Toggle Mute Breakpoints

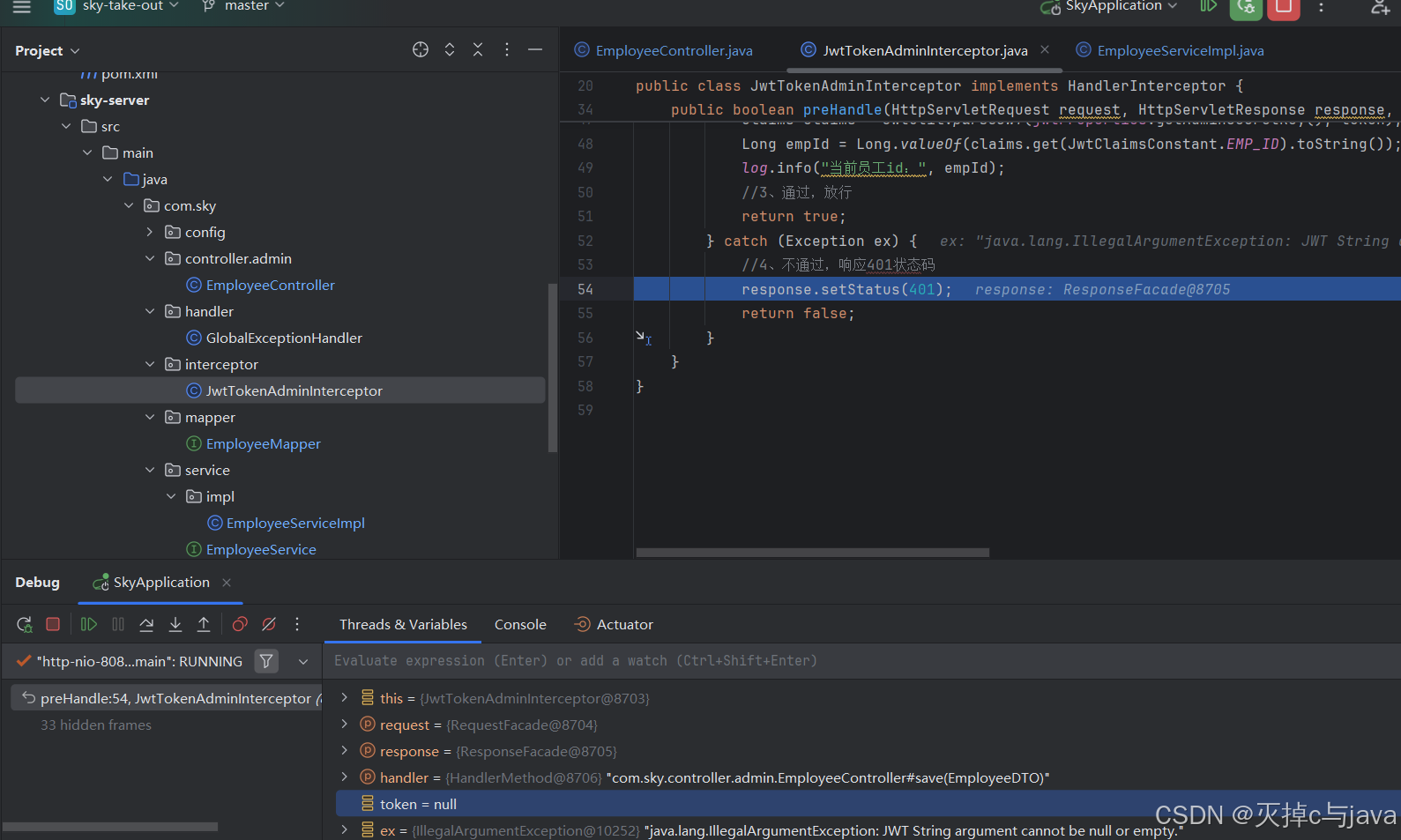[269, 624]
